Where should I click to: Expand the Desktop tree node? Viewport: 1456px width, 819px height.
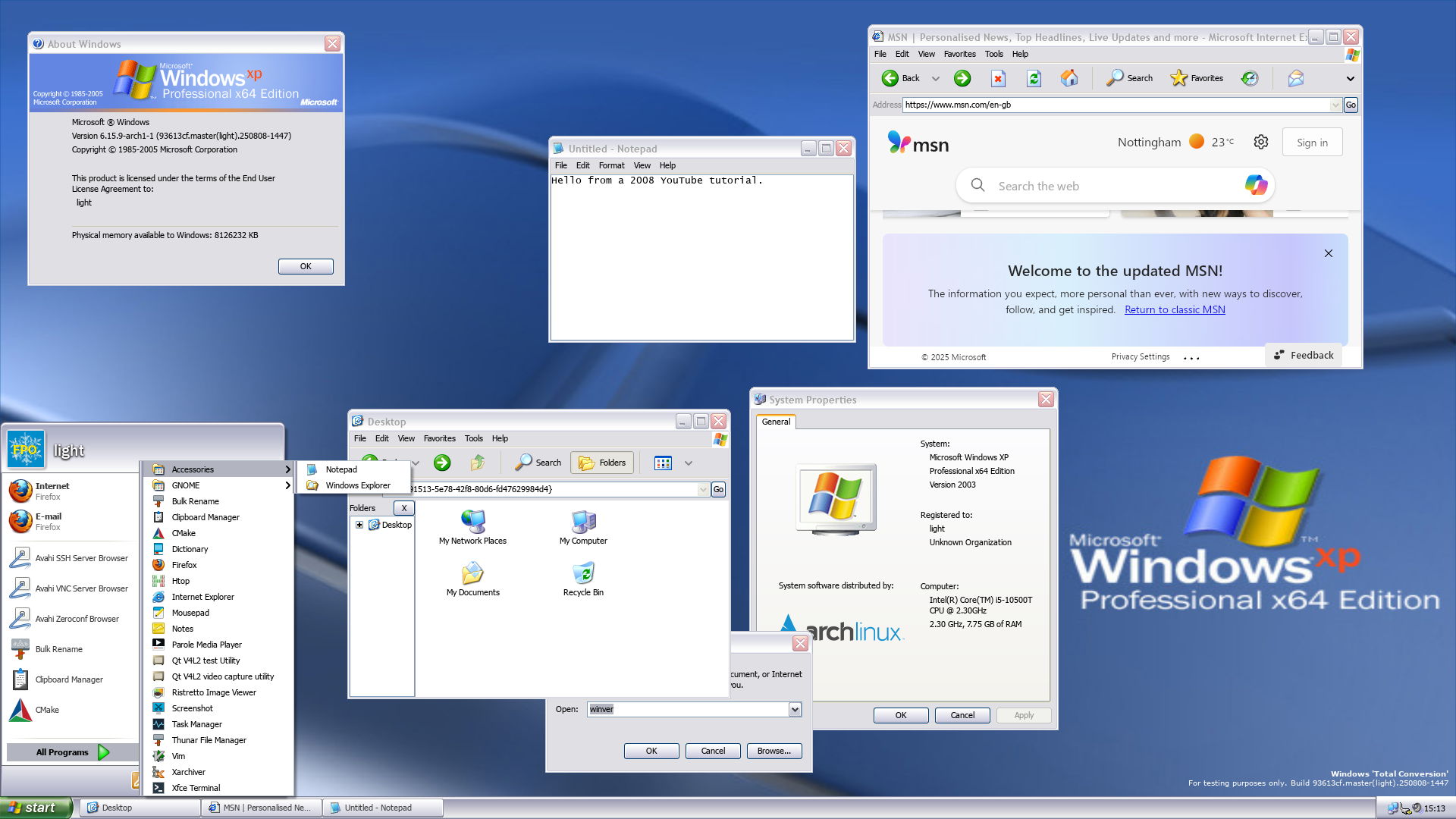[359, 525]
